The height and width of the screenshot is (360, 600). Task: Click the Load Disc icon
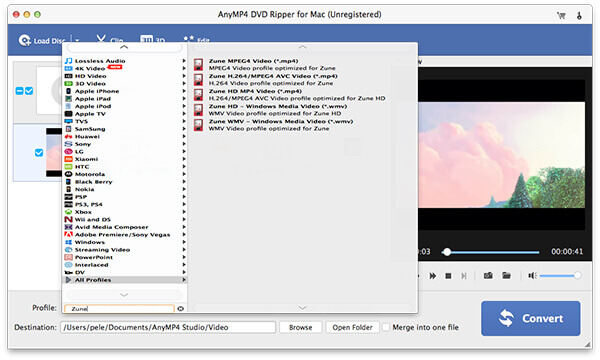click(24, 41)
